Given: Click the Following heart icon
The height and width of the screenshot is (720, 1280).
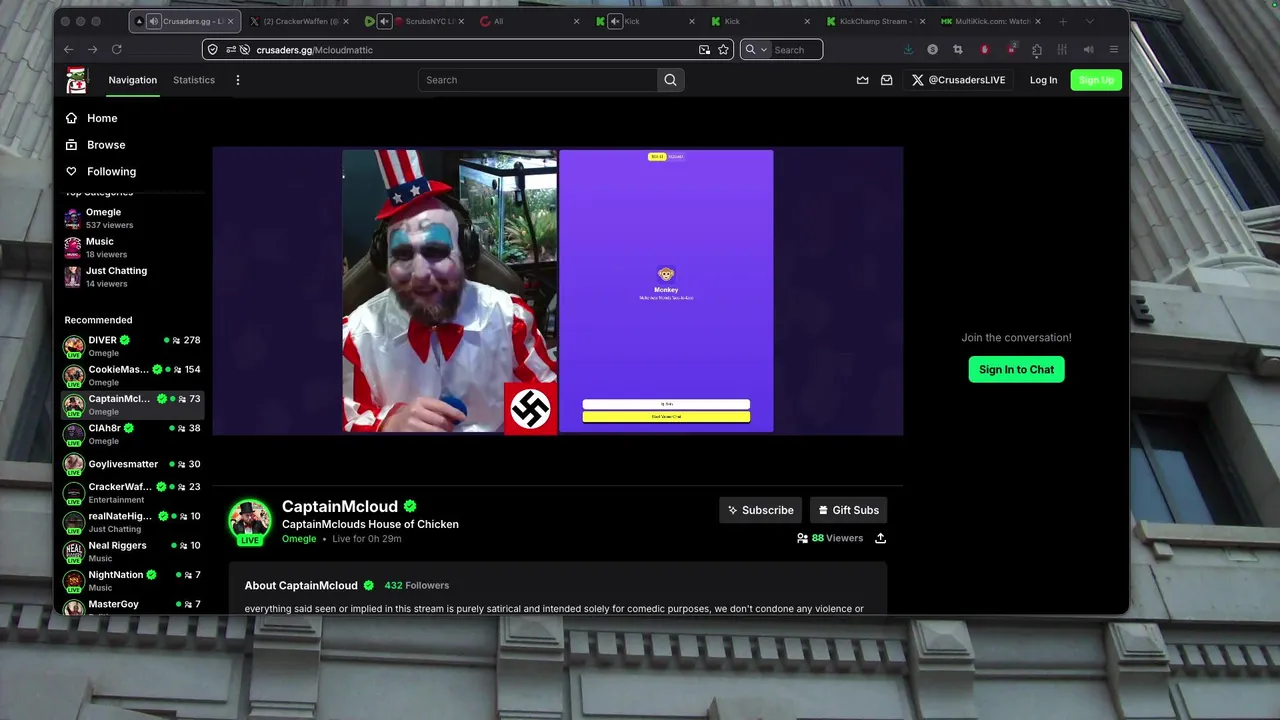Looking at the screenshot, I should pos(71,171).
